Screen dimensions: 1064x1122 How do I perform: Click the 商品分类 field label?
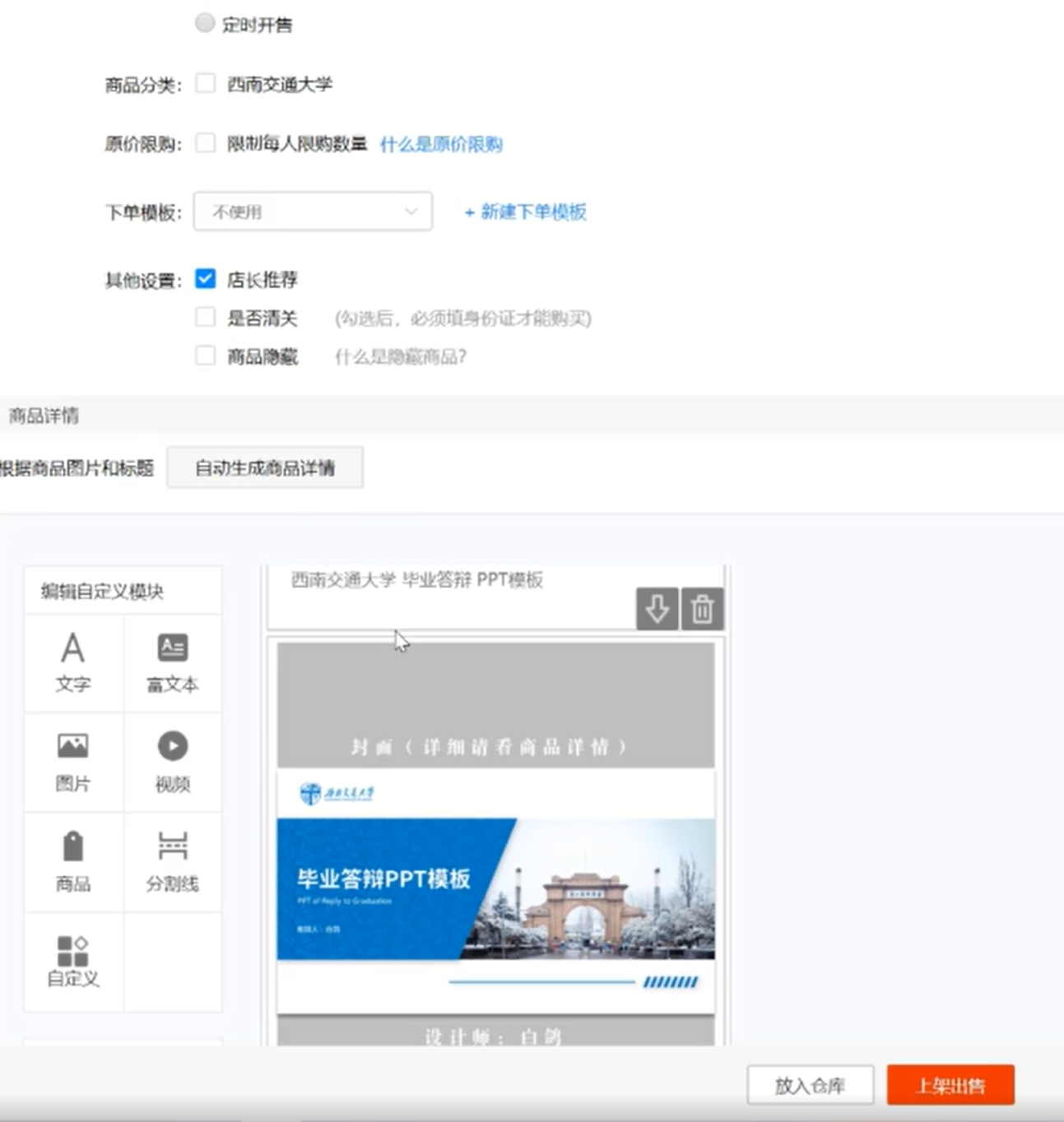coord(143,85)
